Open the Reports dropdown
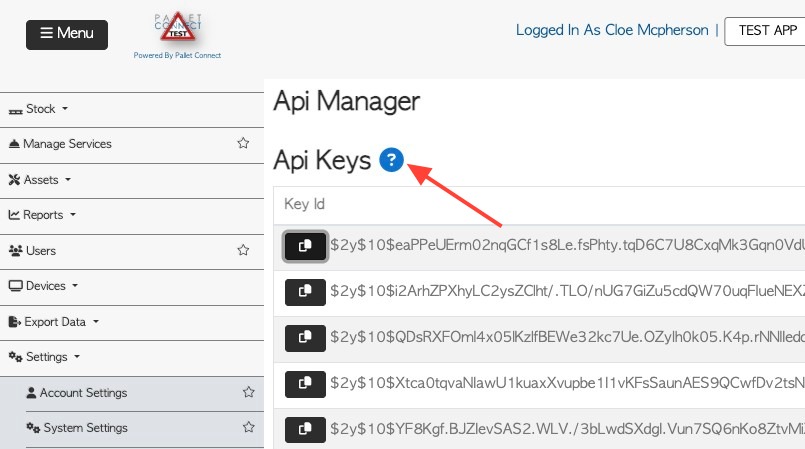Image resolution: width=805 pixels, height=449 pixels. pos(43,215)
